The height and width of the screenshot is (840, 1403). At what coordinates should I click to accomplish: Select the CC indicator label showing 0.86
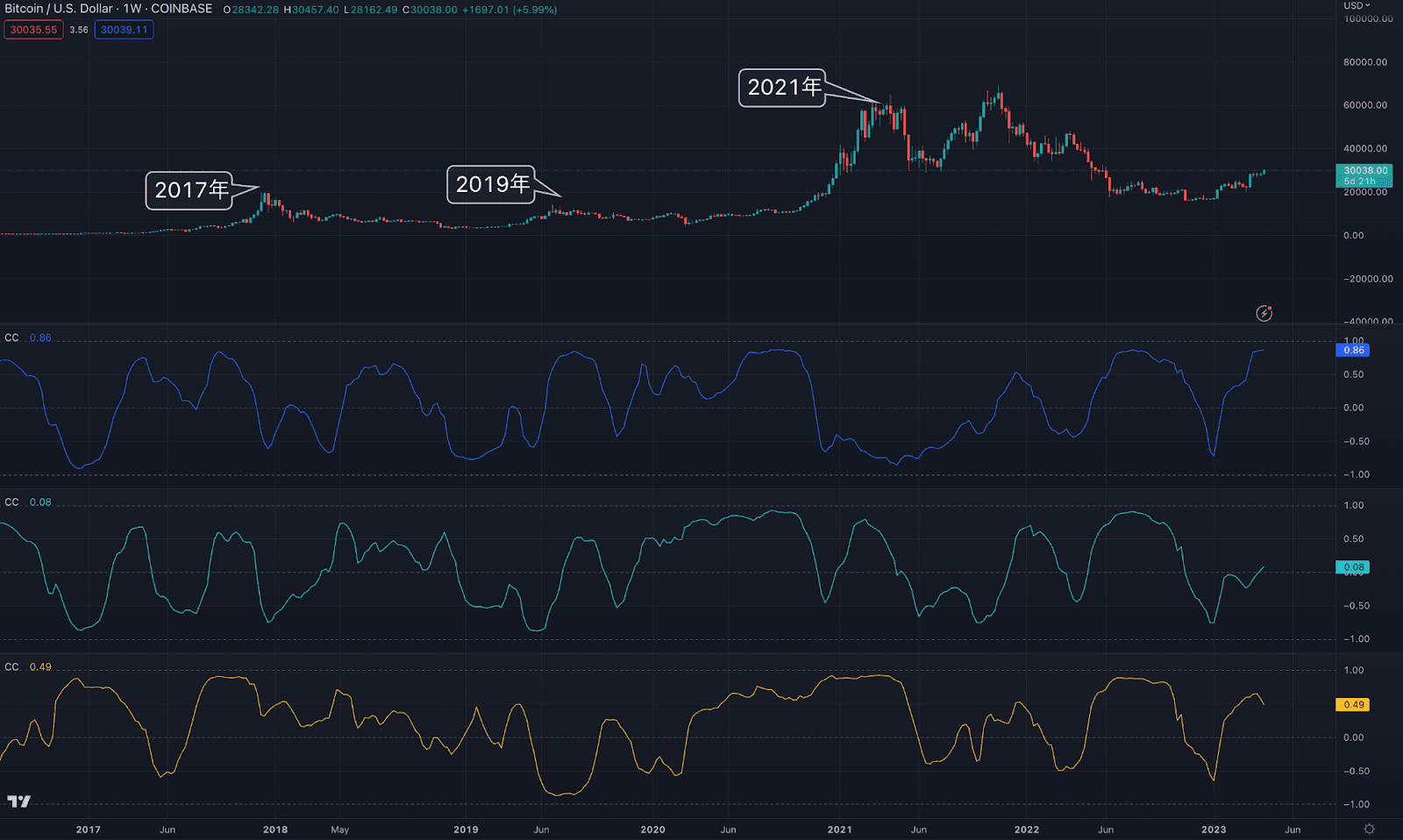coord(11,338)
